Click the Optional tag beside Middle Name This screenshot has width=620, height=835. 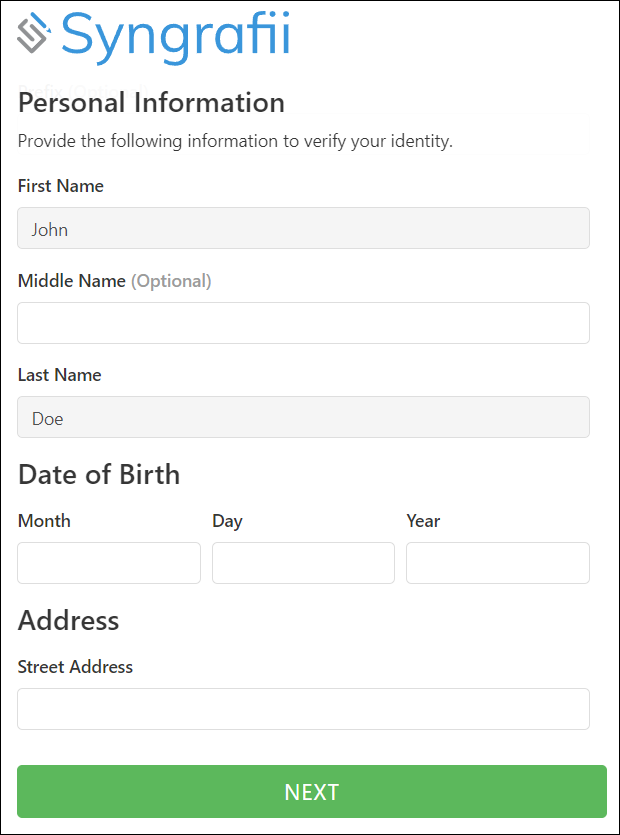[x=172, y=281]
